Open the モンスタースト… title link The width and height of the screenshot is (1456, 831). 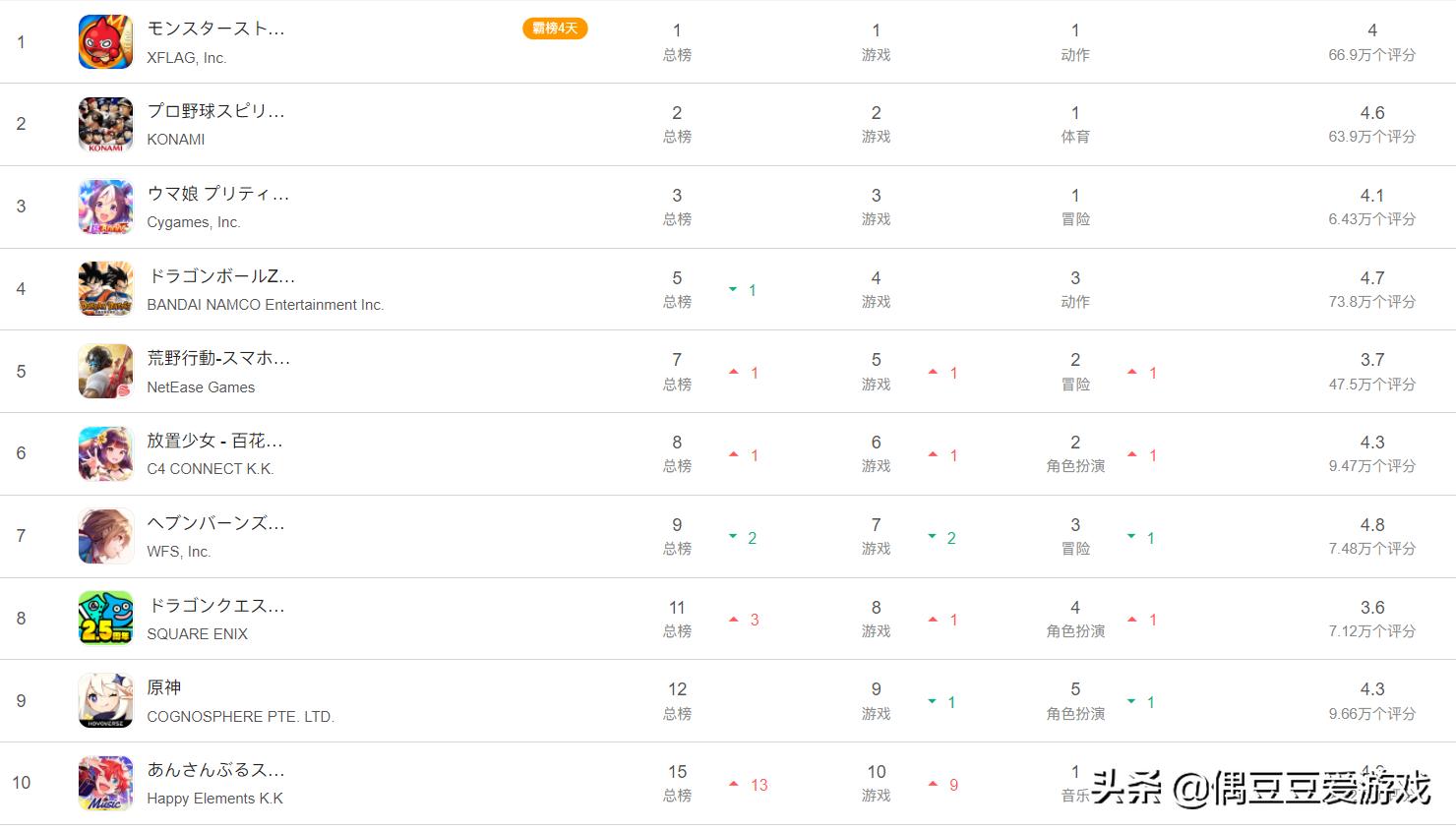pyautogui.click(x=215, y=29)
